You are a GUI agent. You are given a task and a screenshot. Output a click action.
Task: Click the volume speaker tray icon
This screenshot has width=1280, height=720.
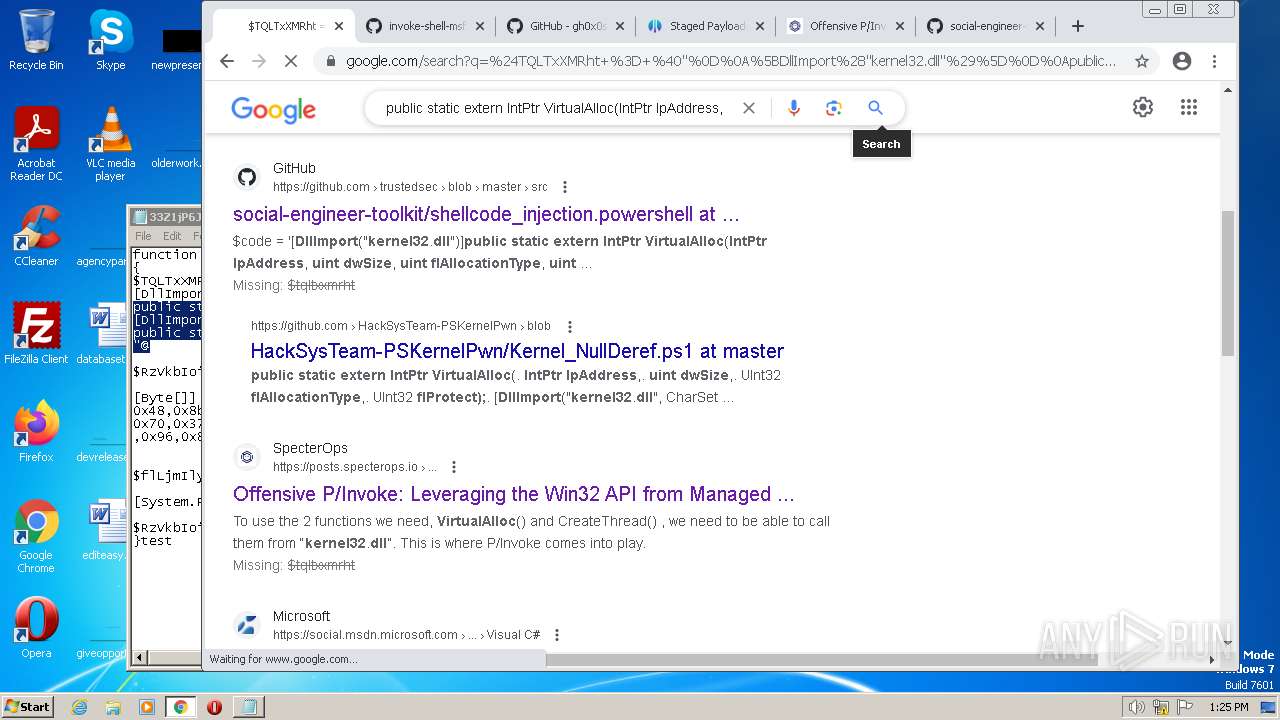pos(1136,707)
